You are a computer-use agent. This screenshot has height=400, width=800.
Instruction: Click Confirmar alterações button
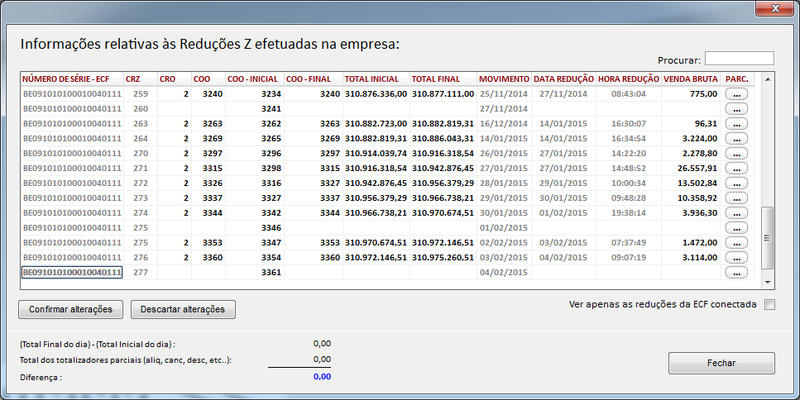tap(70, 309)
